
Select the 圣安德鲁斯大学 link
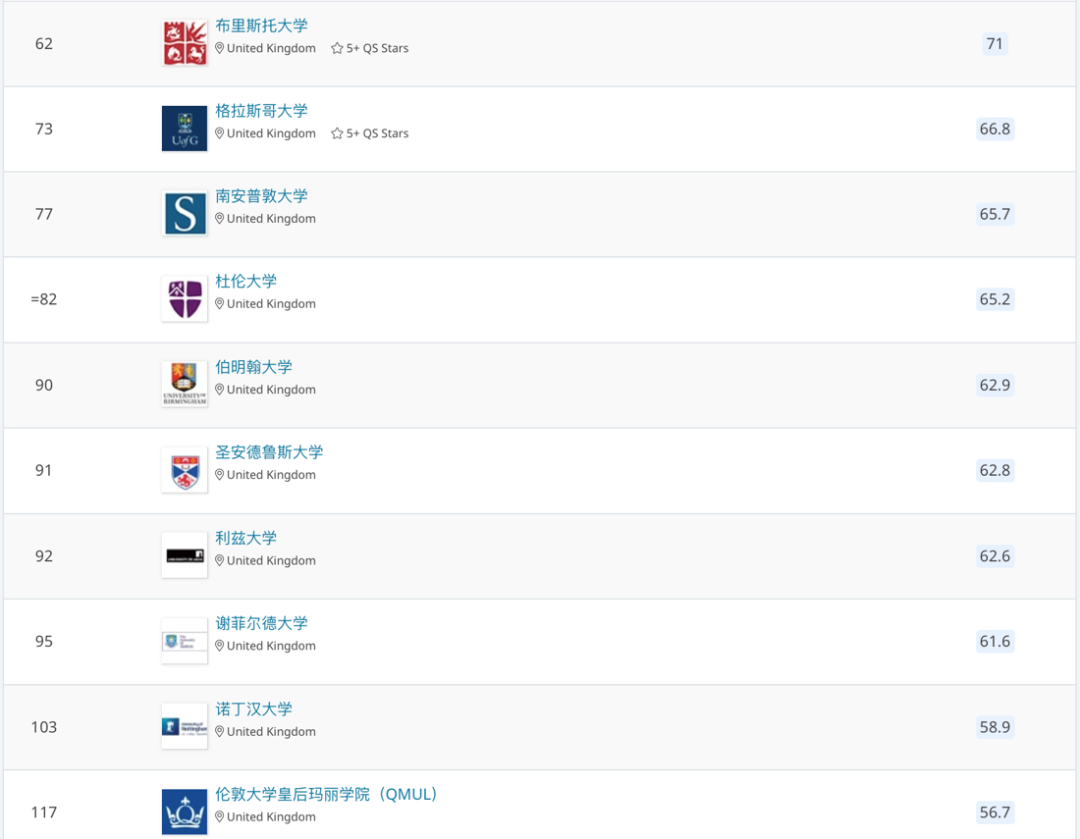coord(269,452)
